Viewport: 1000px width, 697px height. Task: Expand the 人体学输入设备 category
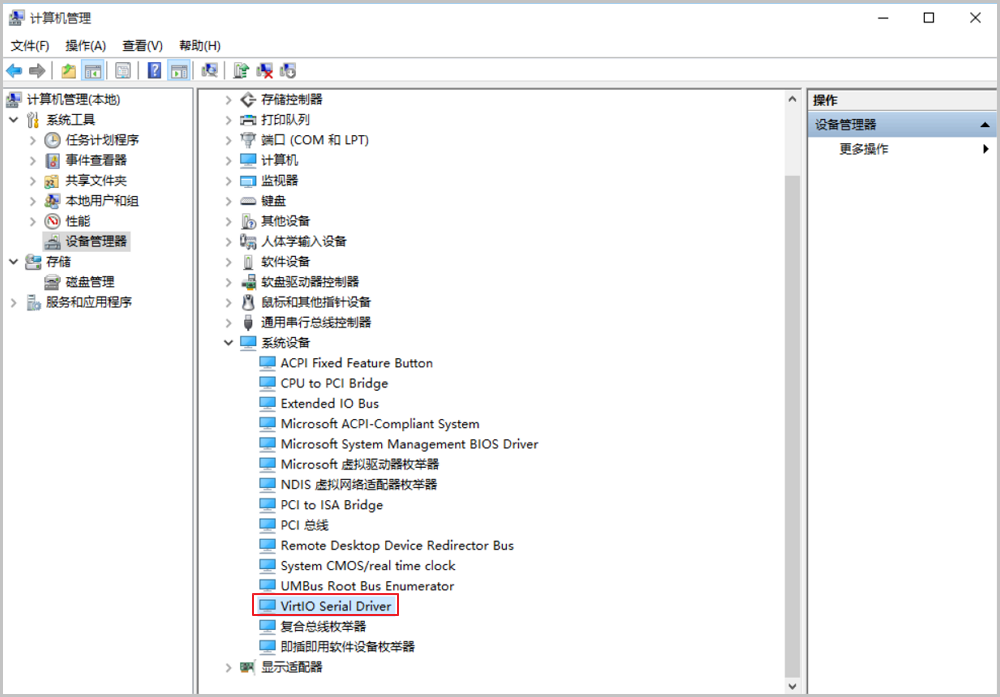pyautogui.click(x=228, y=242)
